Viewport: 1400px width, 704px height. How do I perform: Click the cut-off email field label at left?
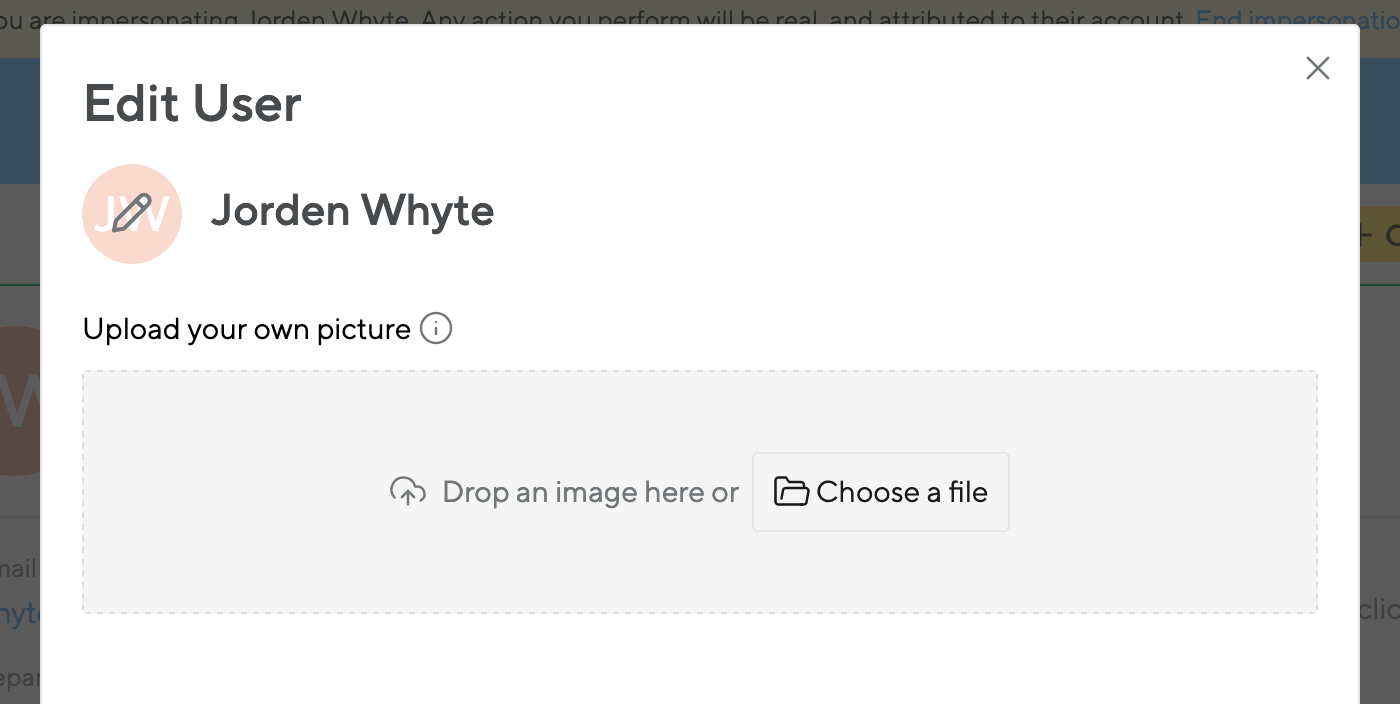(x=19, y=569)
